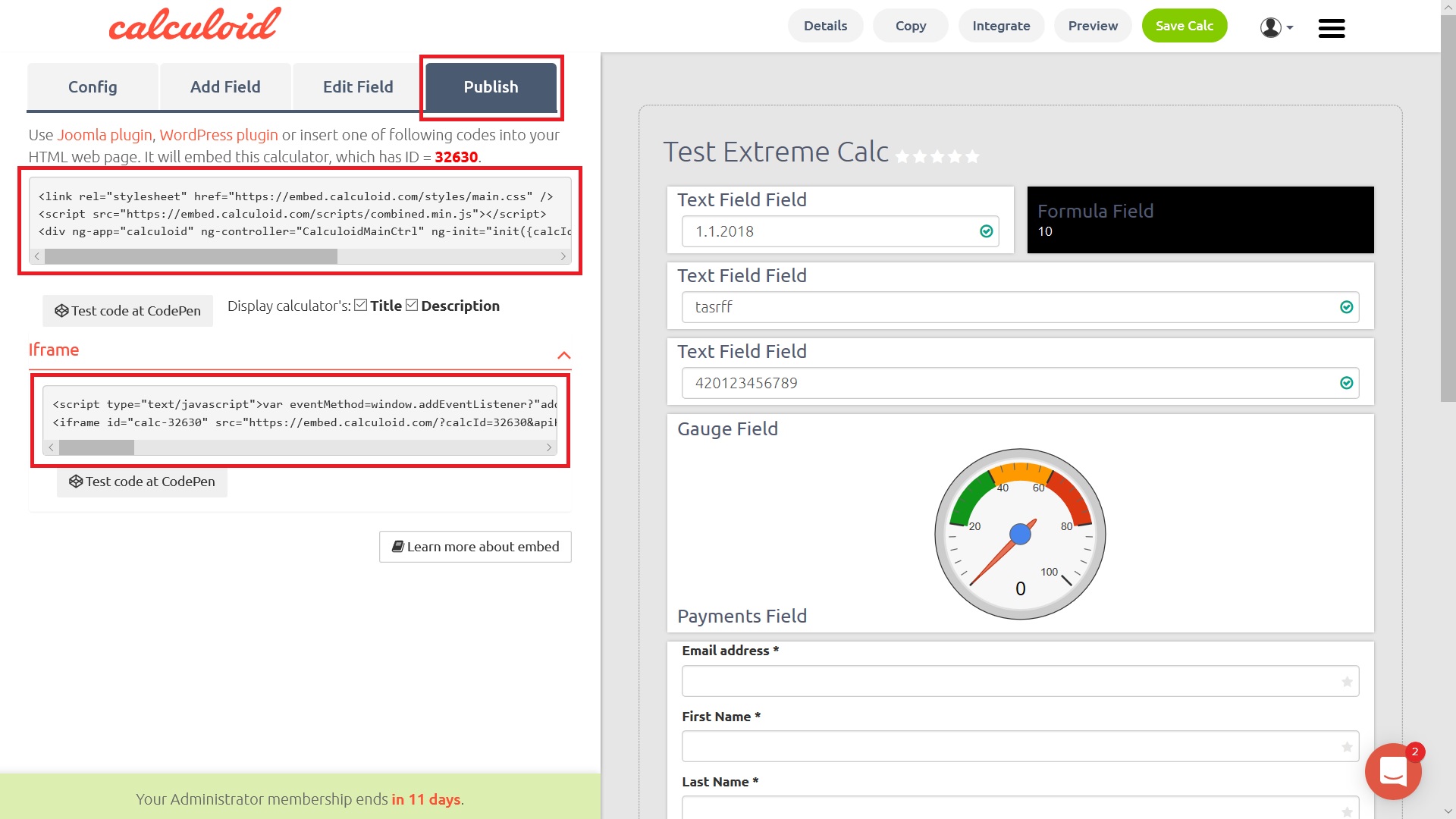Click the Gauge Field label
Image resolution: width=1456 pixels, height=819 pixels.
tap(727, 429)
